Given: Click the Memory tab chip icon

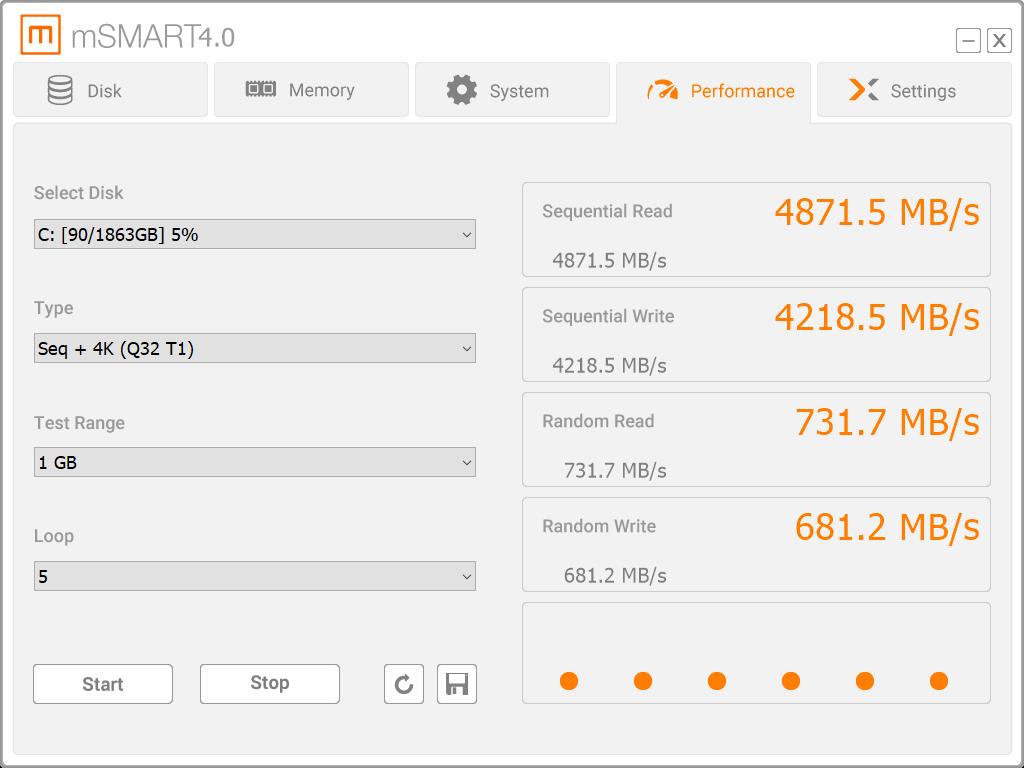Looking at the screenshot, I should click(261, 89).
